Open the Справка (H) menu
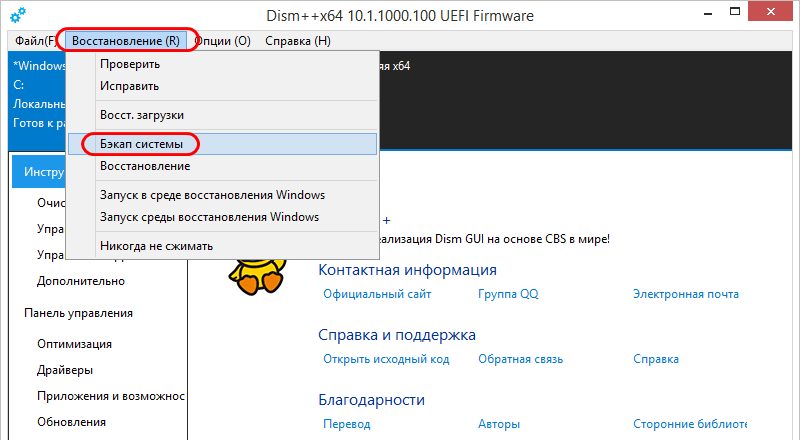The image size is (800, 440). (298, 41)
